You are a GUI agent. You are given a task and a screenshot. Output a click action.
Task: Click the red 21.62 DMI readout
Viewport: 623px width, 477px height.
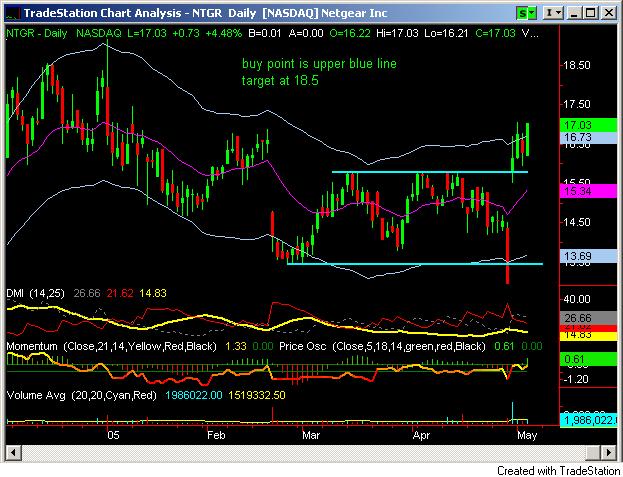[120, 294]
